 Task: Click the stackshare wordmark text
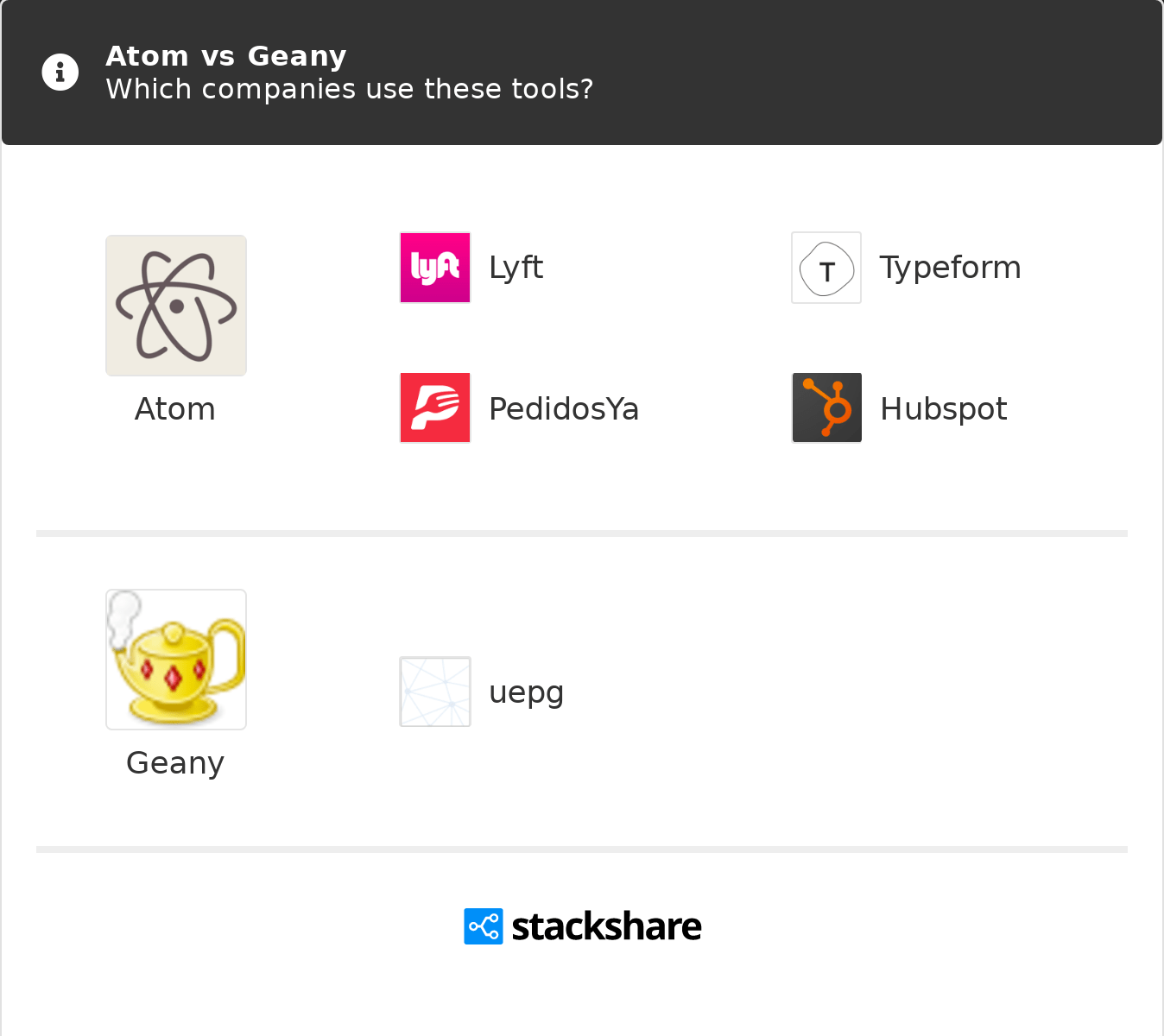606,926
